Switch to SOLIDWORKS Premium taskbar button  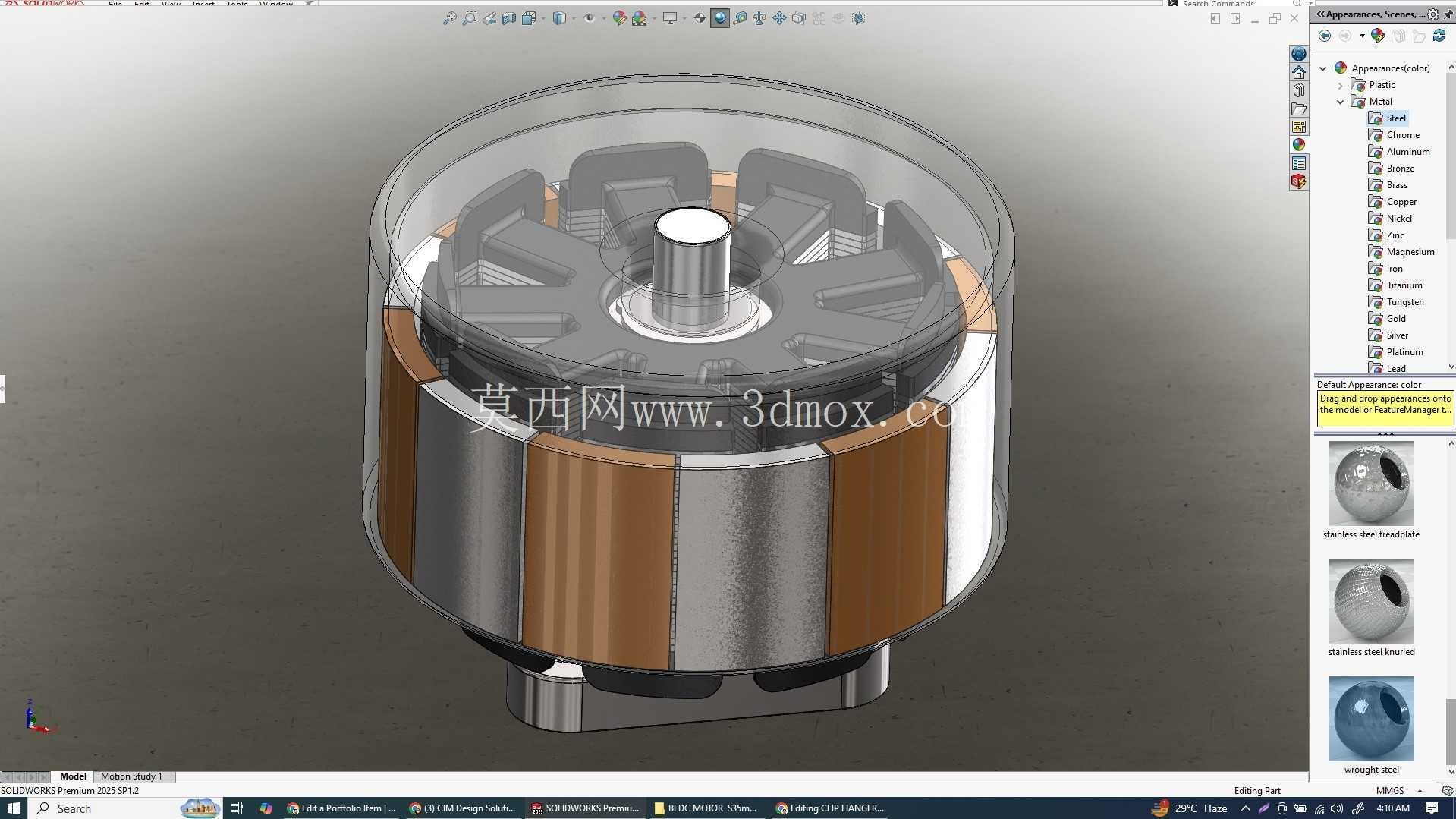pos(586,808)
